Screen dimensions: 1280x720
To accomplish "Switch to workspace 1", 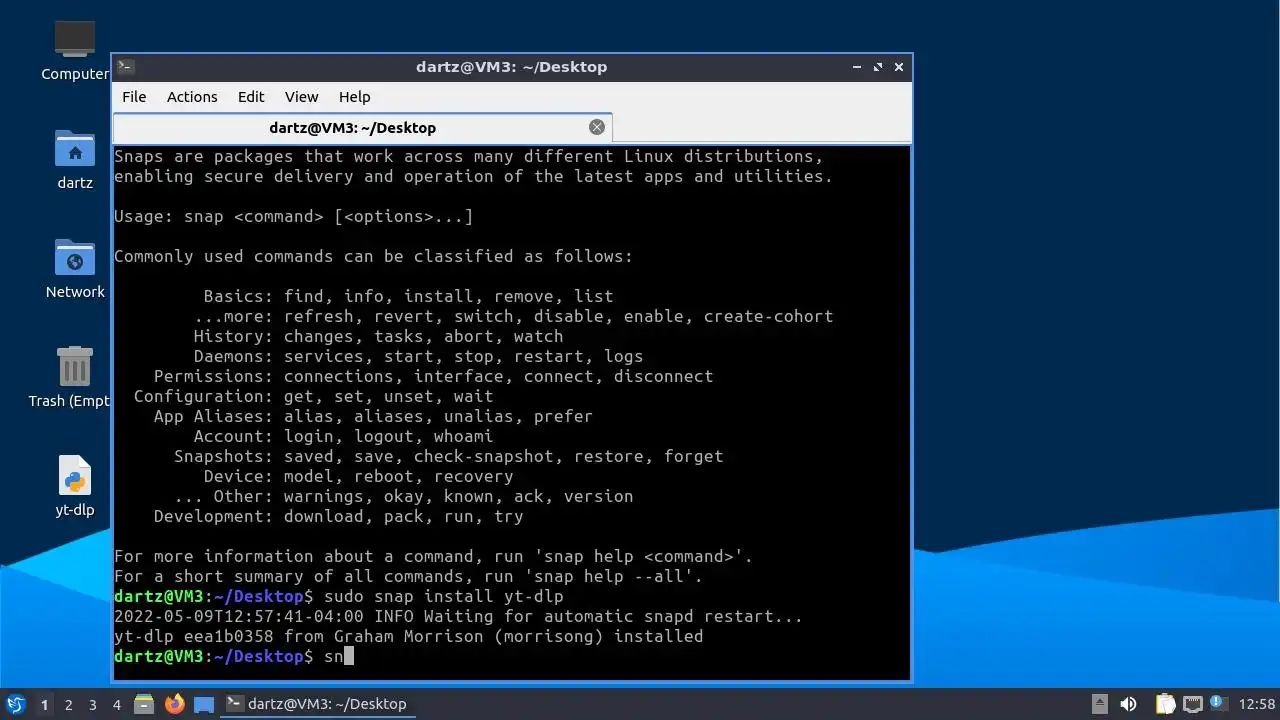I will coord(44,704).
